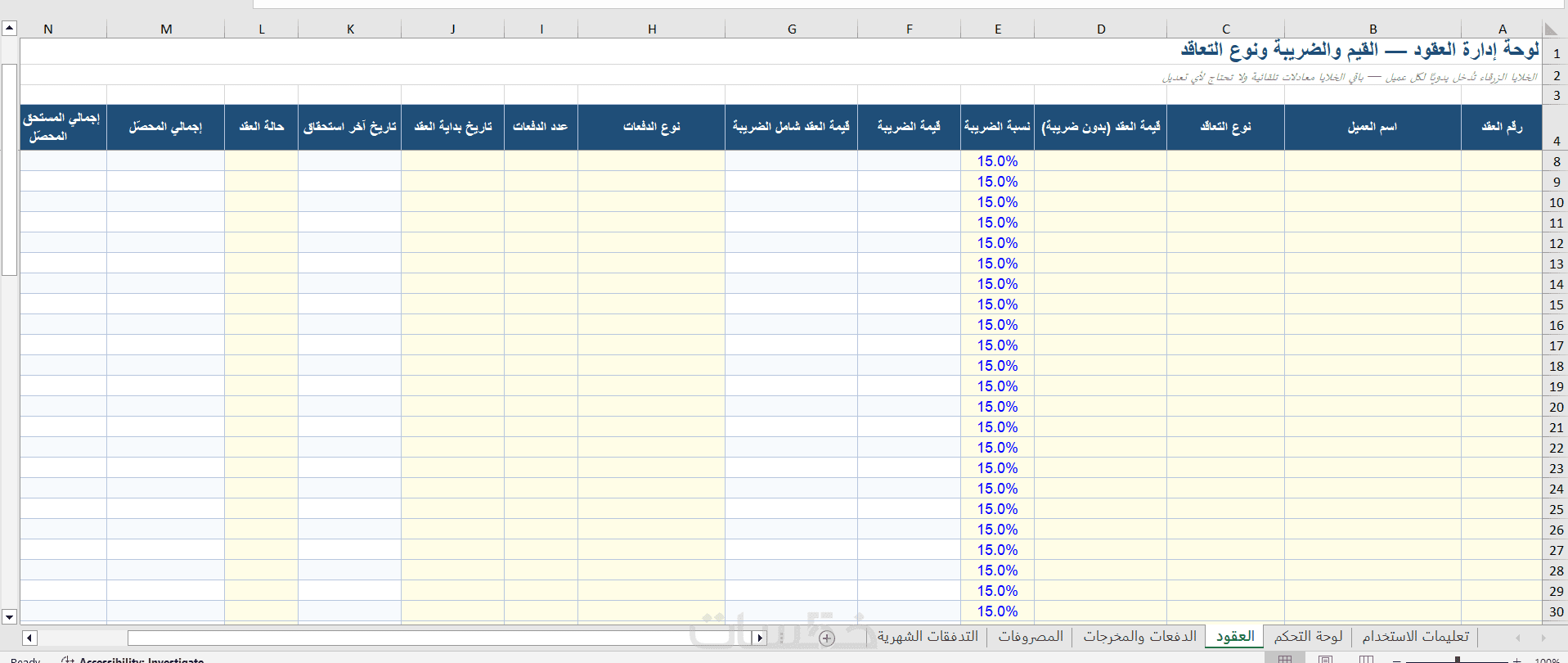
Task: Click the vertical scrollbar up arrow
Action: [x=9, y=29]
